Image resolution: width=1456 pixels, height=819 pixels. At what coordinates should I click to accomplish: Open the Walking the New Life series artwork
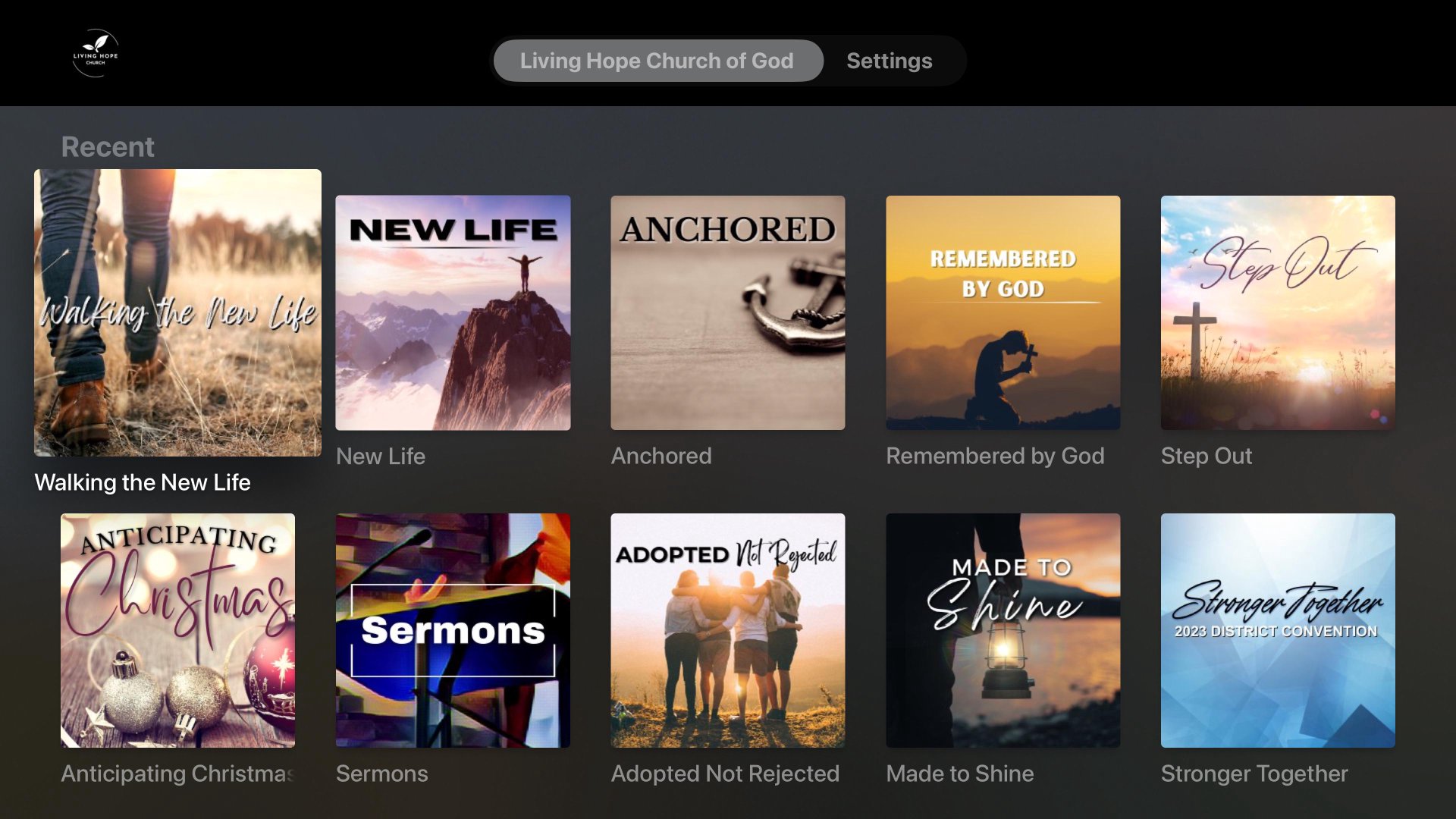pos(177,312)
